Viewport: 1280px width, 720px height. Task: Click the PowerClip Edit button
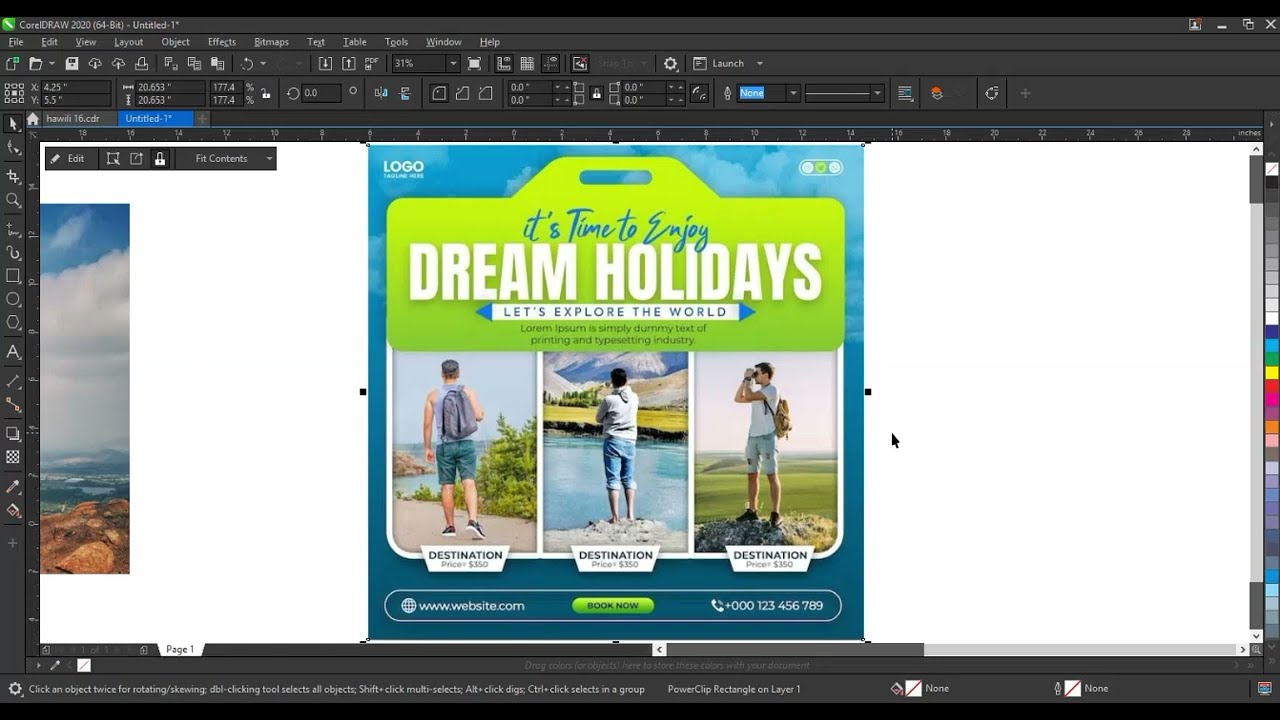pos(68,158)
